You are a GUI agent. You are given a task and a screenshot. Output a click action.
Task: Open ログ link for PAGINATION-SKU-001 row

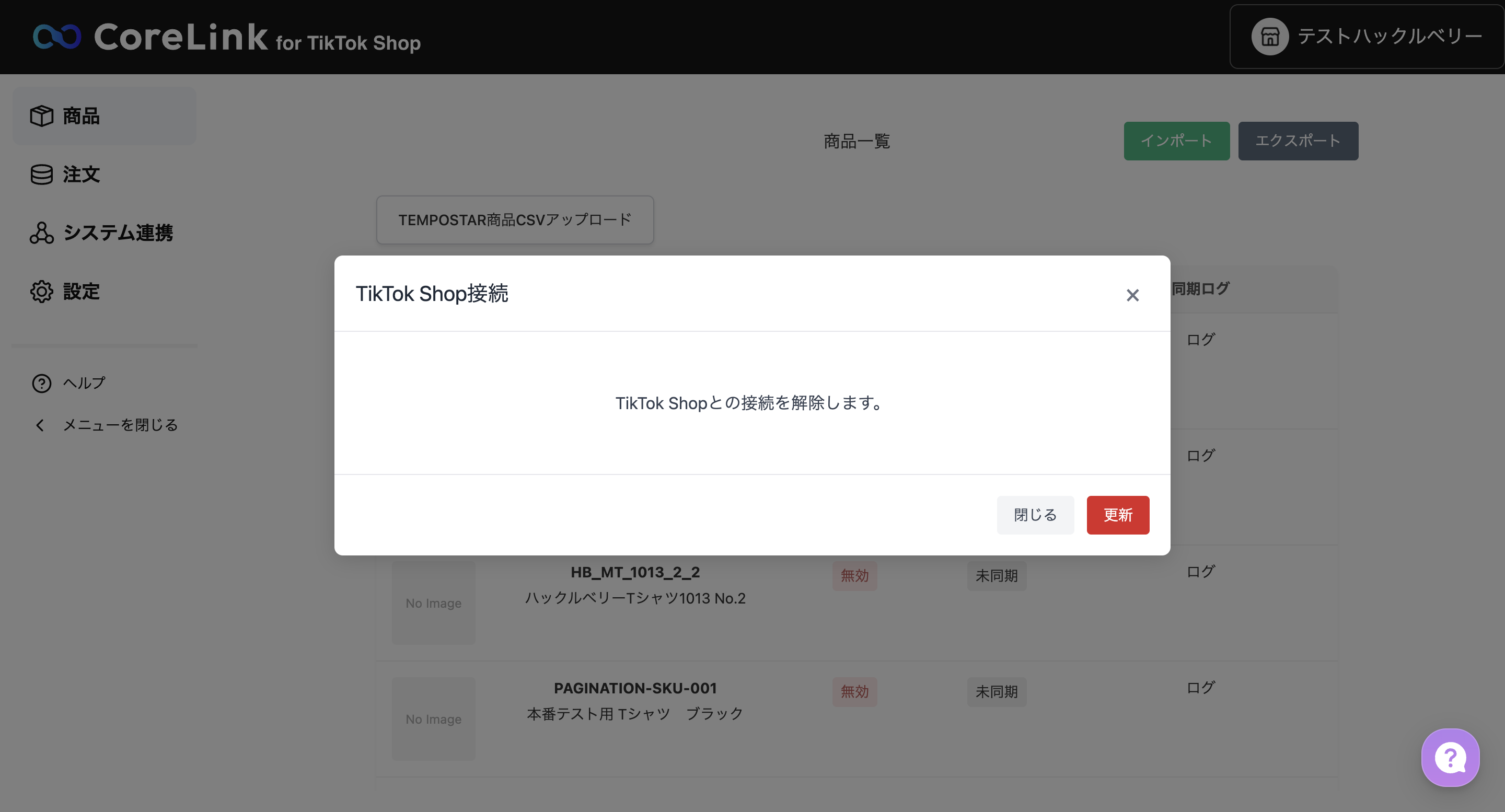pos(1201,688)
